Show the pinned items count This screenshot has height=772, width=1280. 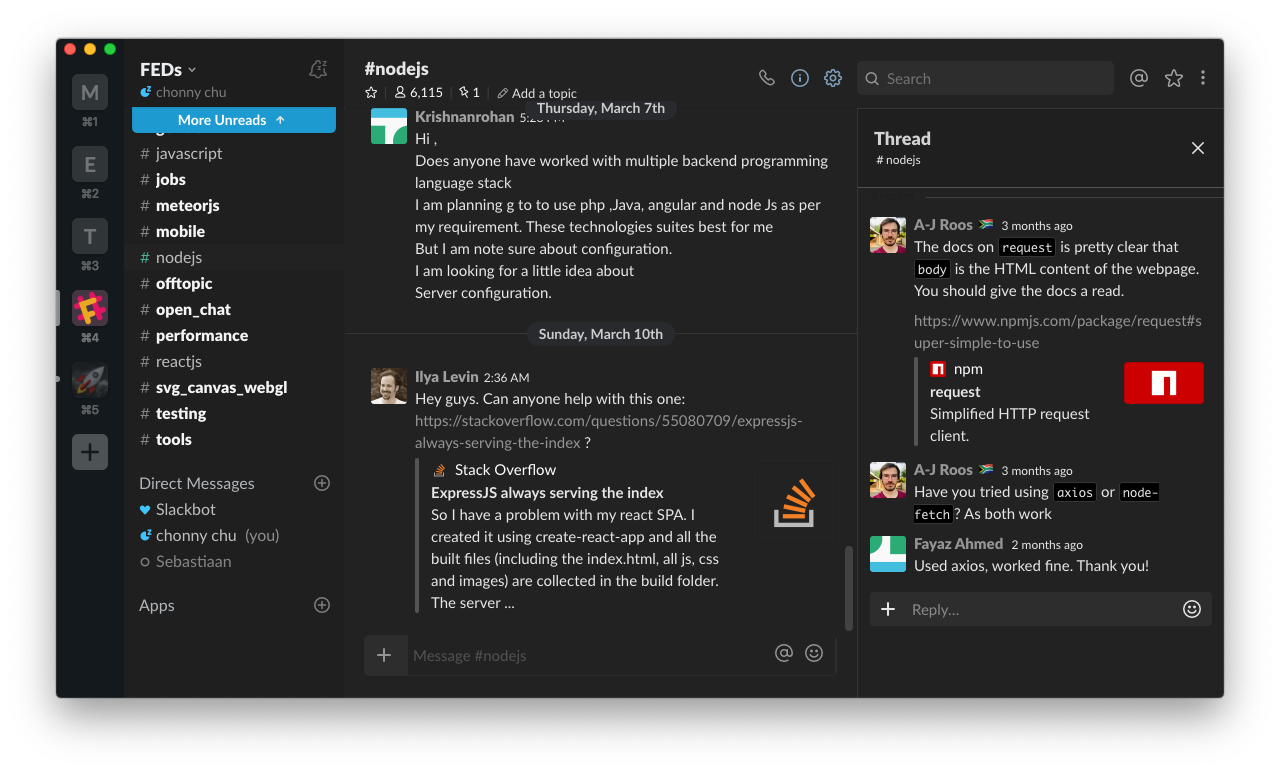[x=469, y=93]
